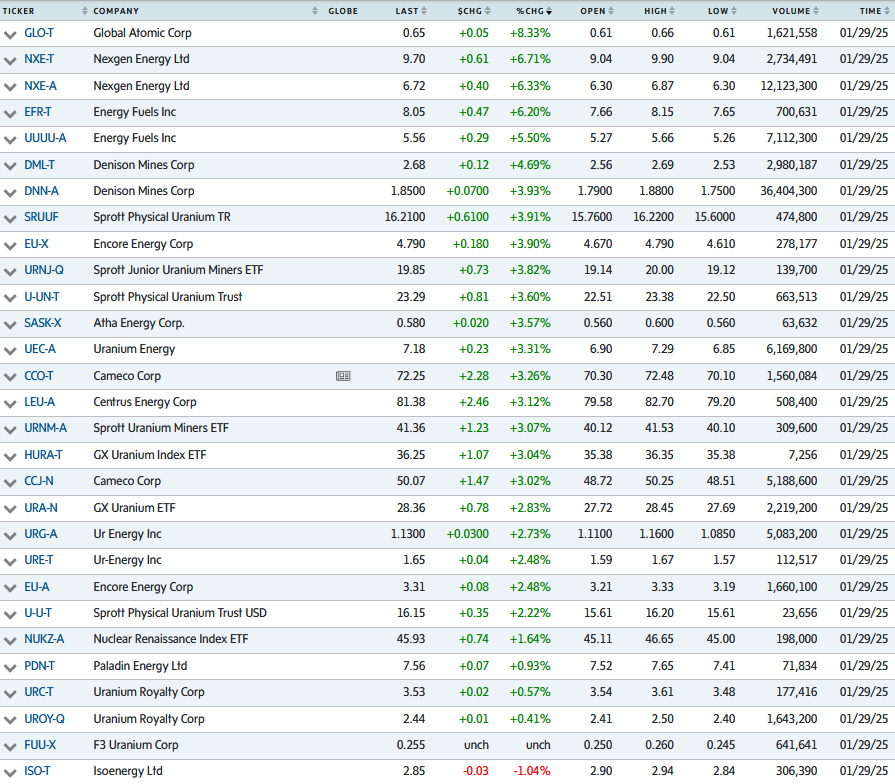Image resolution: width=895 pixels, height=784 pixels.
Task: Expand the LEU-A row chevron
Action: [x=10, y=403]
